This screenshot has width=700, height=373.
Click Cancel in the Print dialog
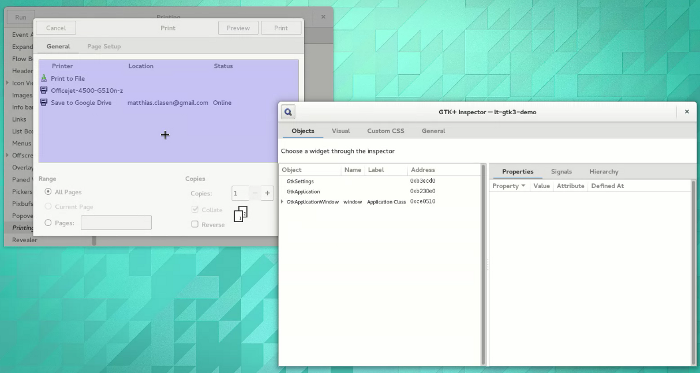pyautogui.click(x=56, y=28)
